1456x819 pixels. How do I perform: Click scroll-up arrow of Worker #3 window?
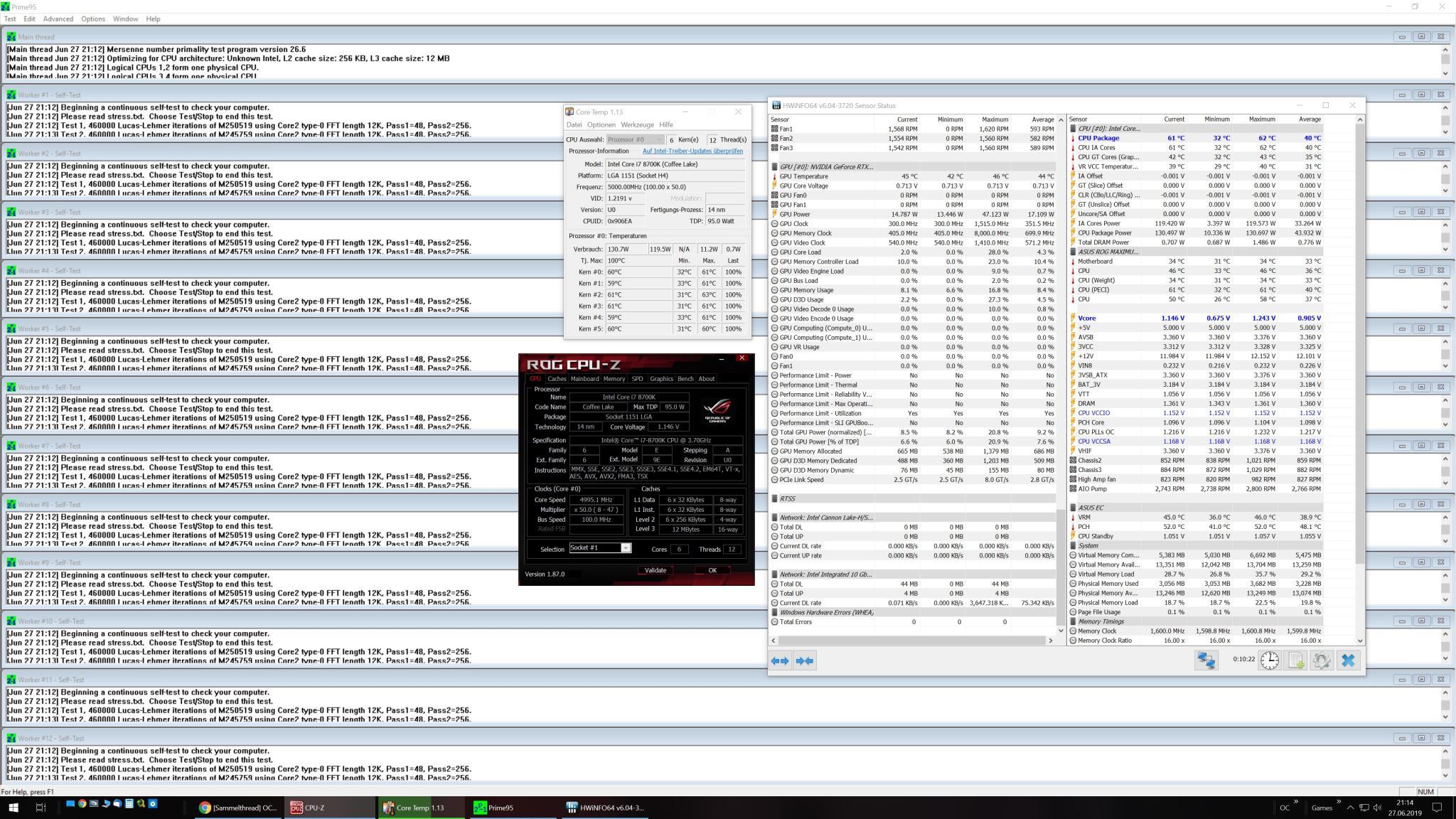click(1445, 225)
